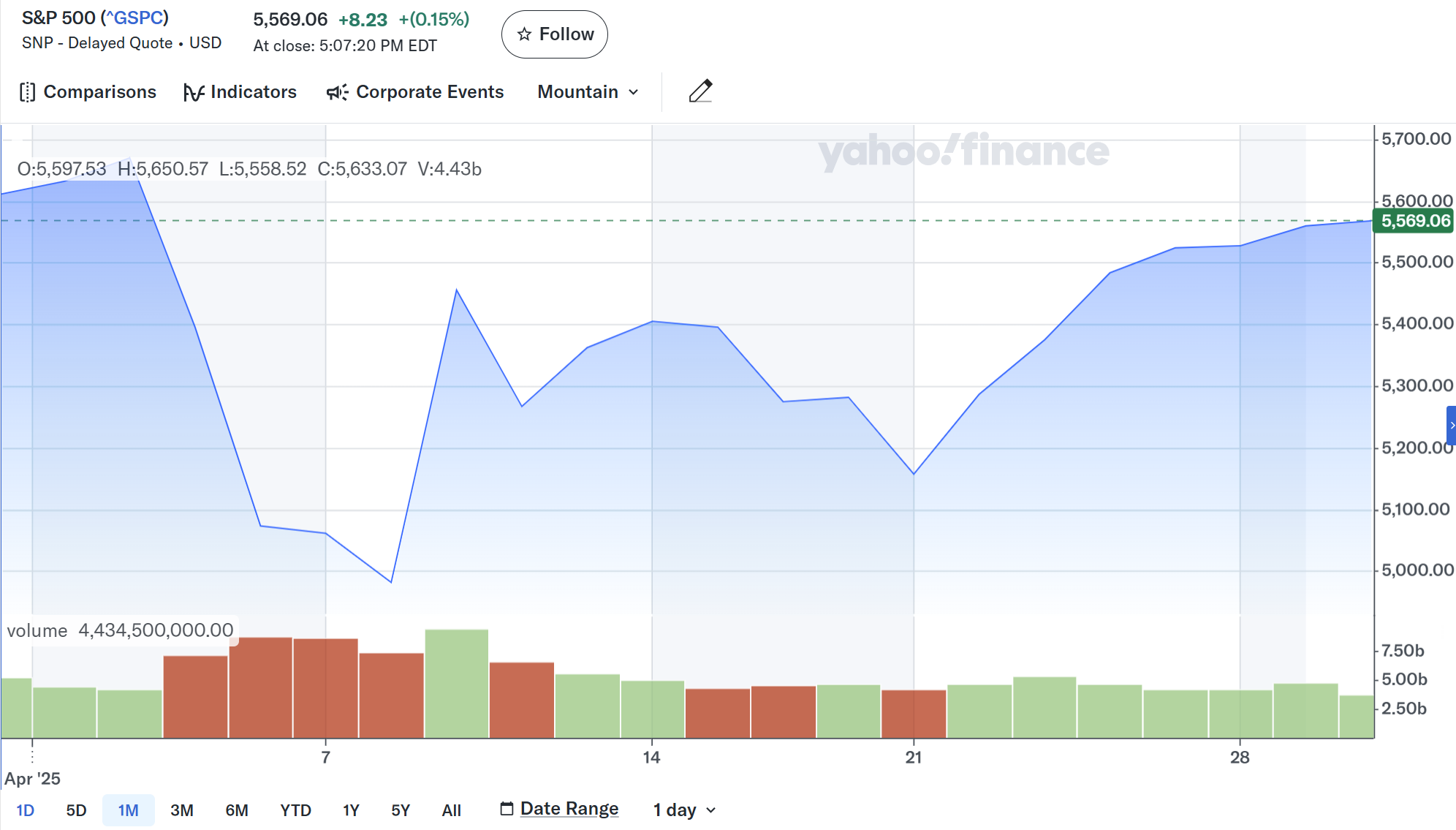Image resolution: width=1456 pixels, height=830 pixels.
Task: Click the date label 14 on axis
Action: [651, 758]
